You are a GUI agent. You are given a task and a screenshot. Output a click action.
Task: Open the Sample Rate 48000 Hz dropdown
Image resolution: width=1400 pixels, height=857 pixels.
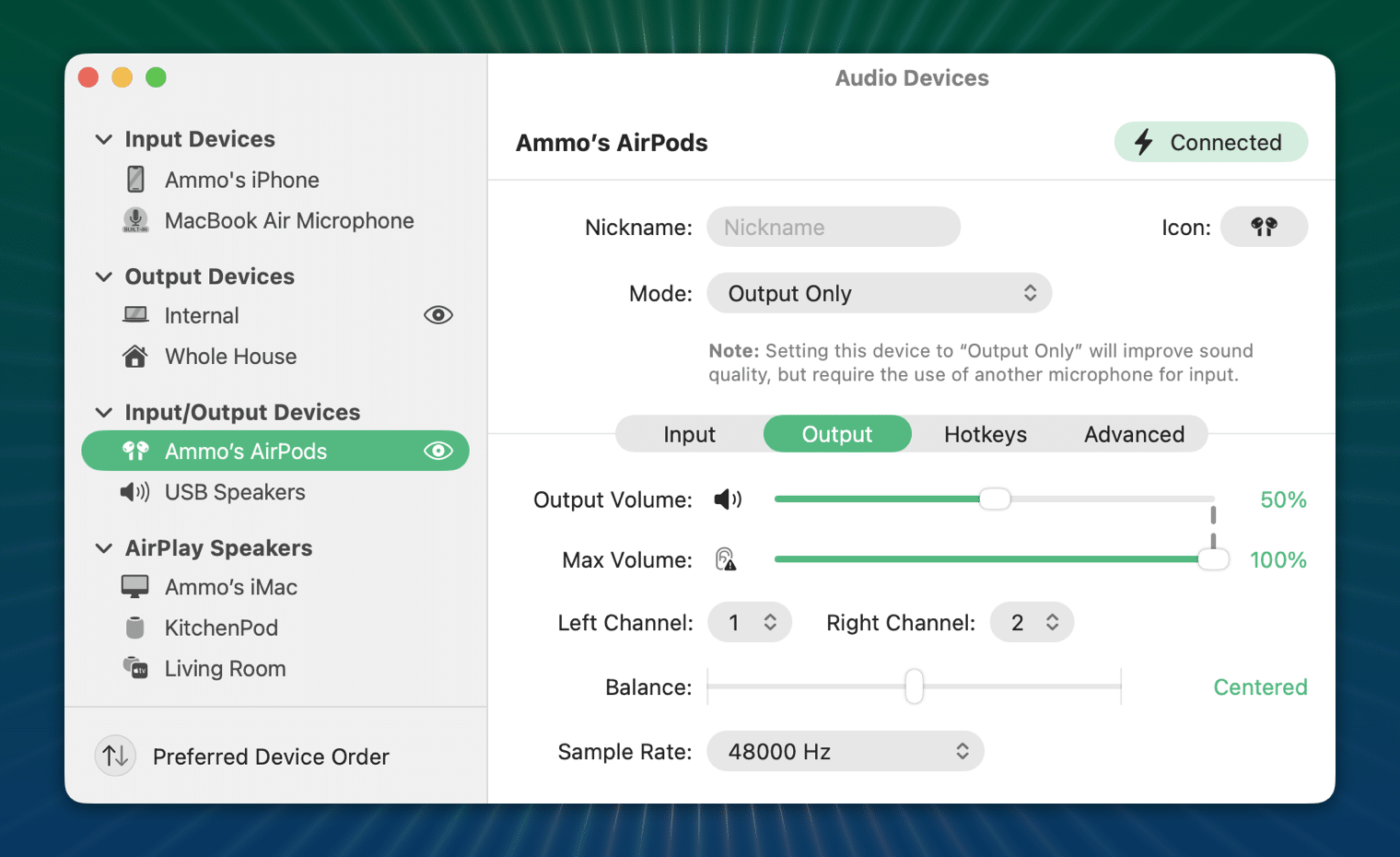(845, 751)
